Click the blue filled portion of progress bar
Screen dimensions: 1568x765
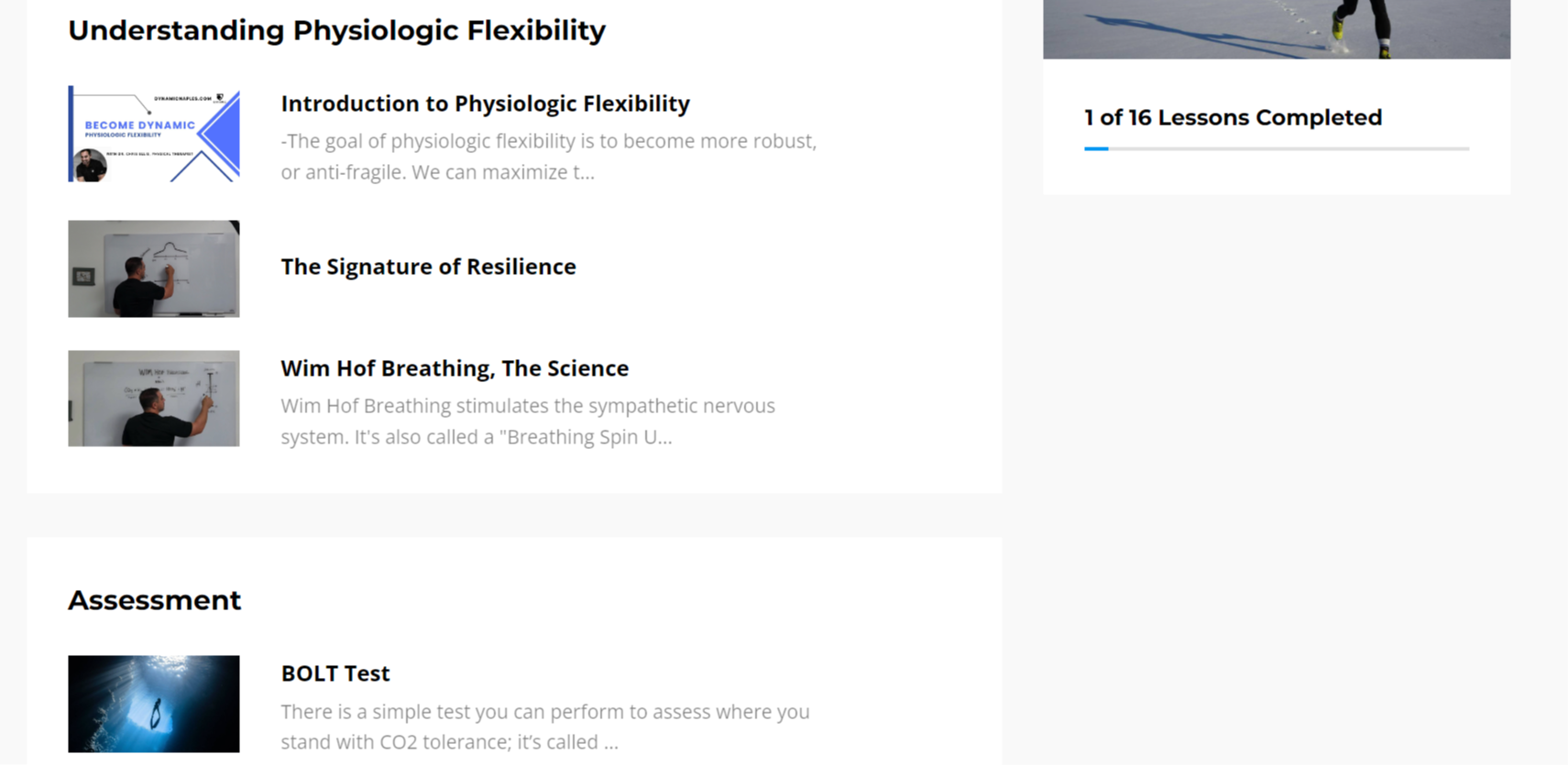click(x=1096, y=148)
